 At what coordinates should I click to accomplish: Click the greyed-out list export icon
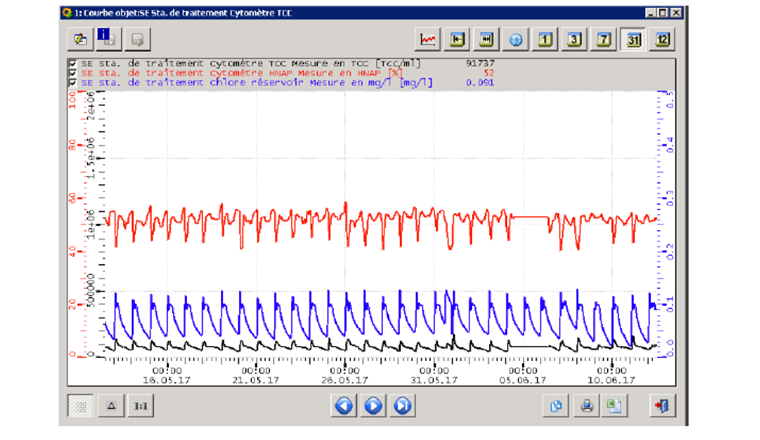click(137, 39)
